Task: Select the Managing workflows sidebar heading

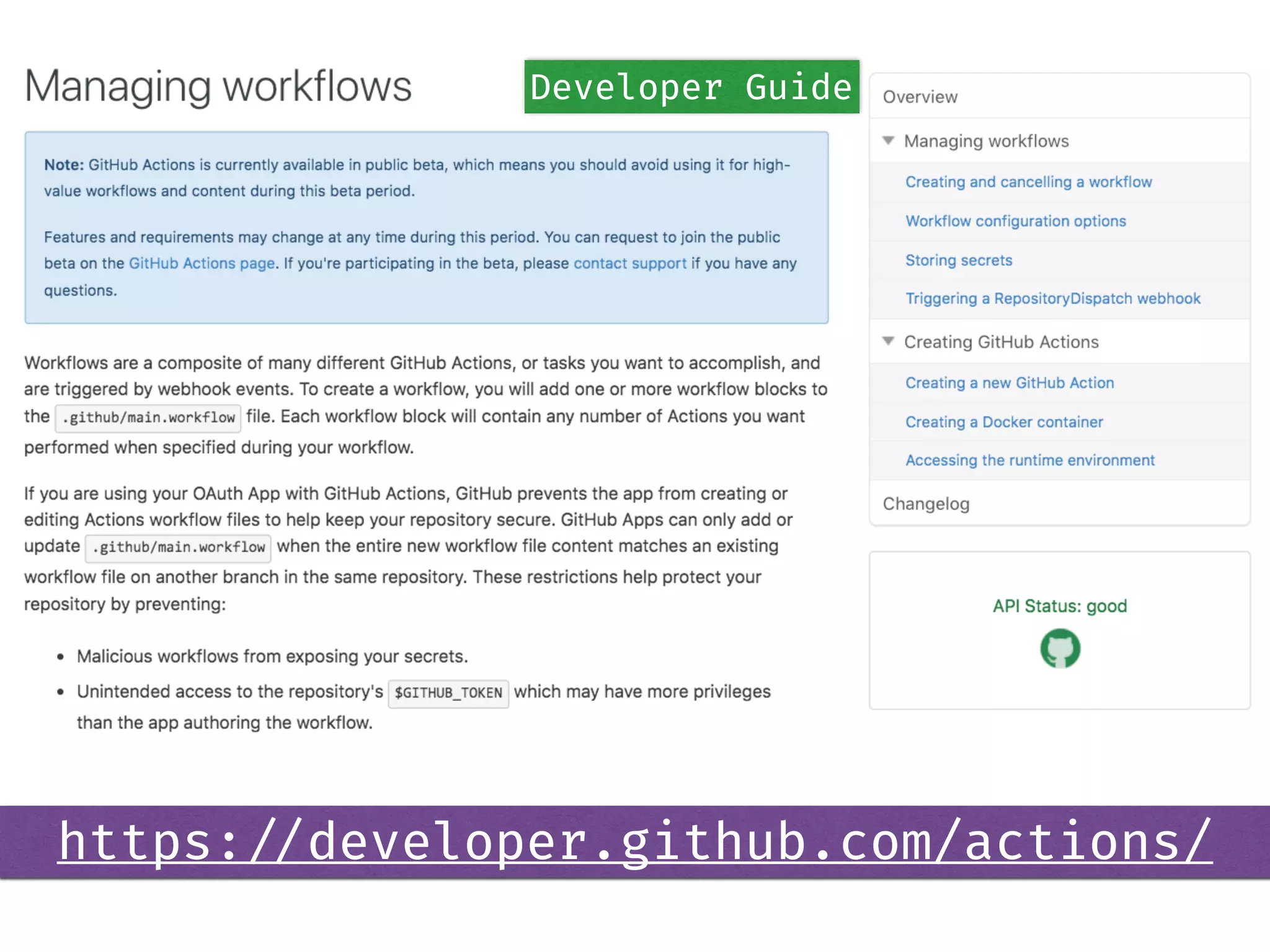Action: point(986,141)
